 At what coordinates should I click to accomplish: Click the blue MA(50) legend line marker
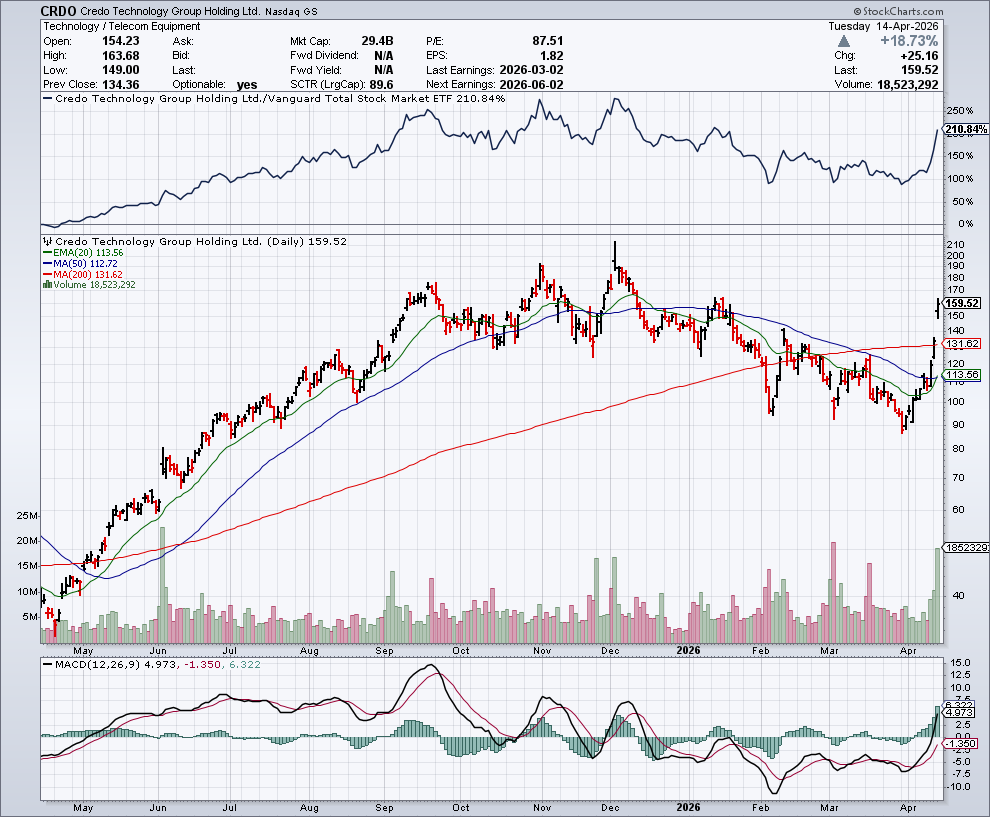(46, 264)
